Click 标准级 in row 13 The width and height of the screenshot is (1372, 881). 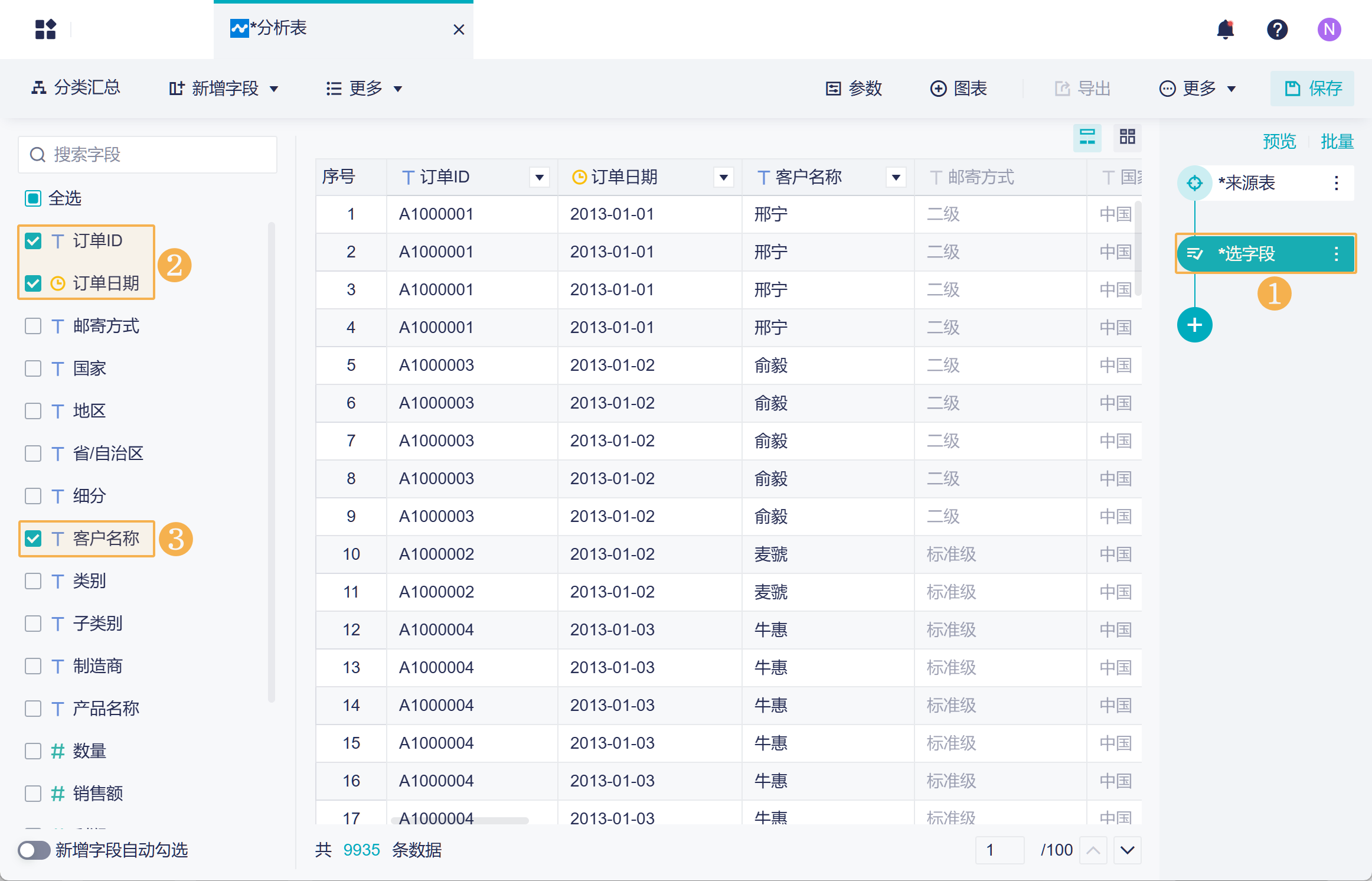point(952,667)
